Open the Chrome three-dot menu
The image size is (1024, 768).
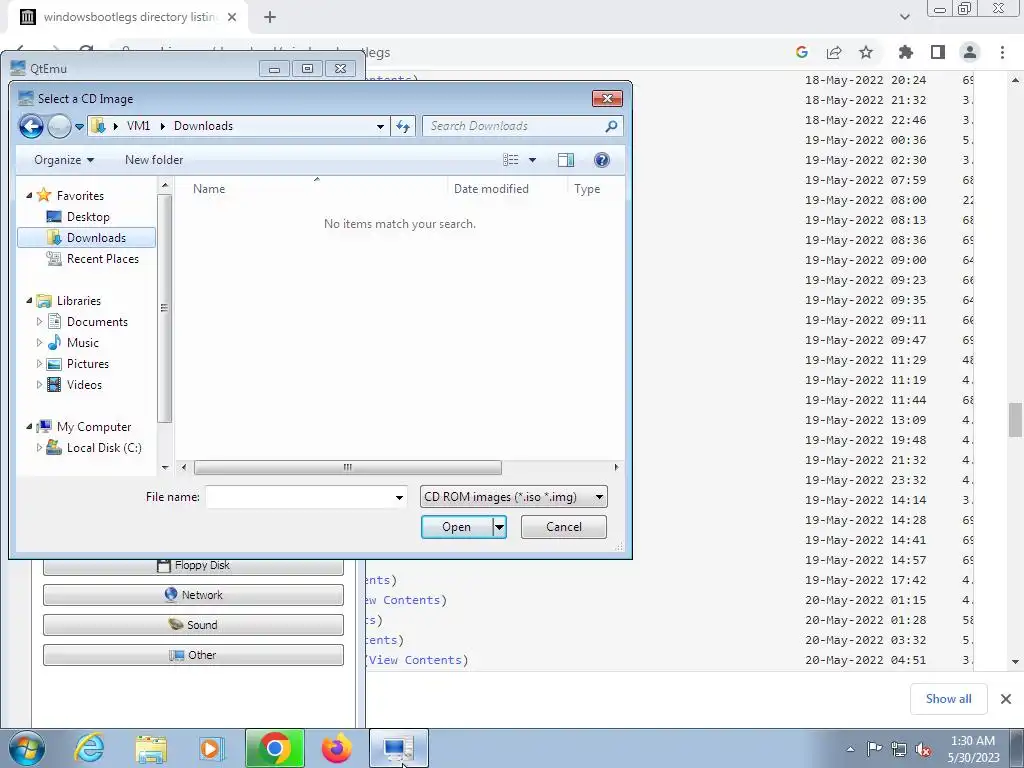(x=1002, y=52)
